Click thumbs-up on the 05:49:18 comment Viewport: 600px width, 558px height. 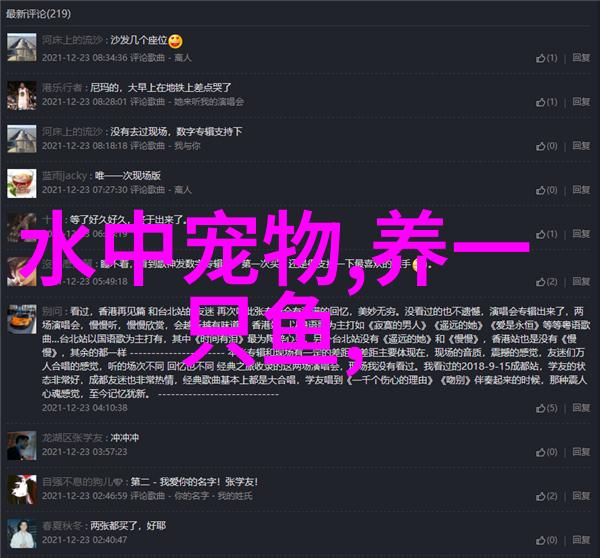(546, 282)
